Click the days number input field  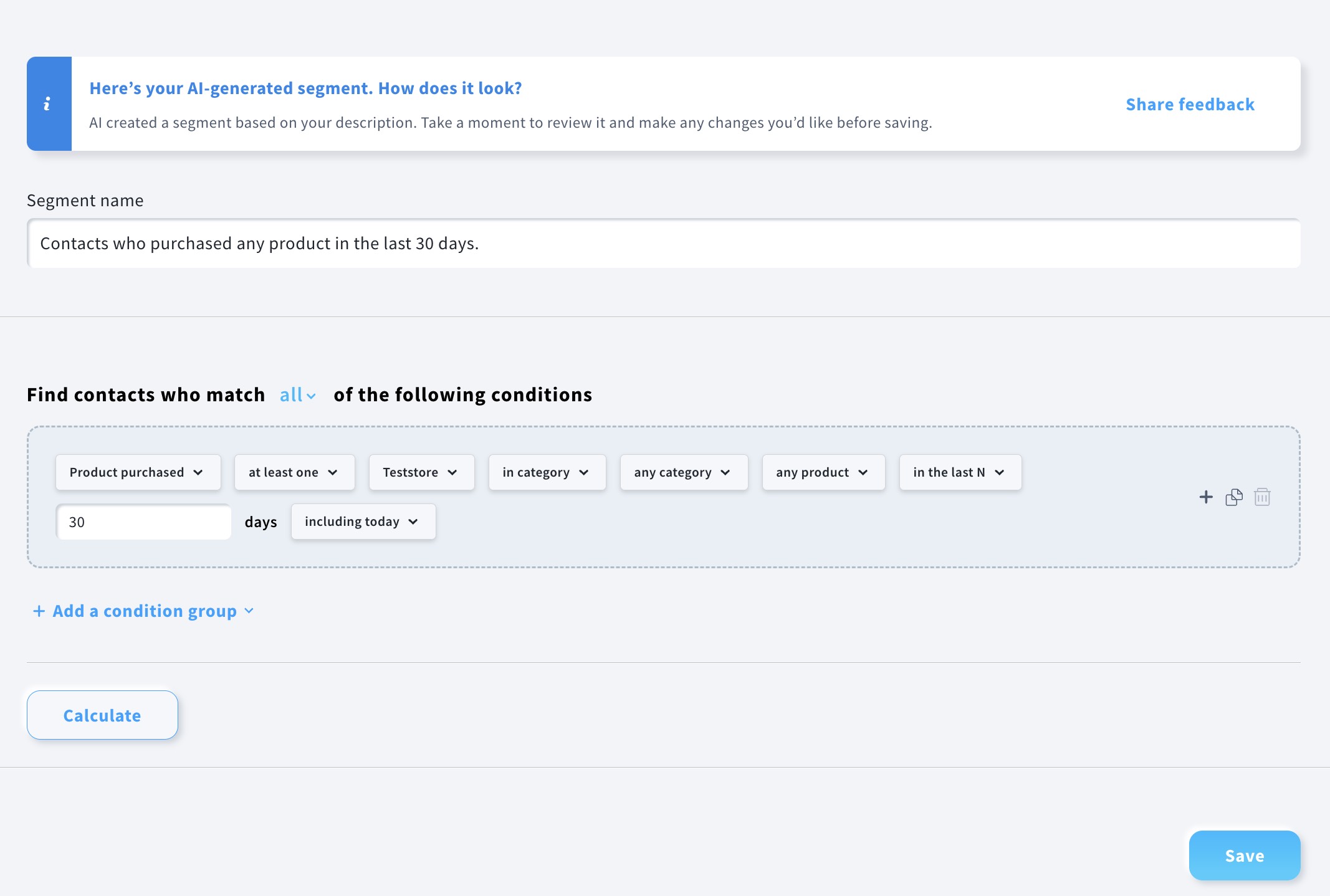point(143,522)
